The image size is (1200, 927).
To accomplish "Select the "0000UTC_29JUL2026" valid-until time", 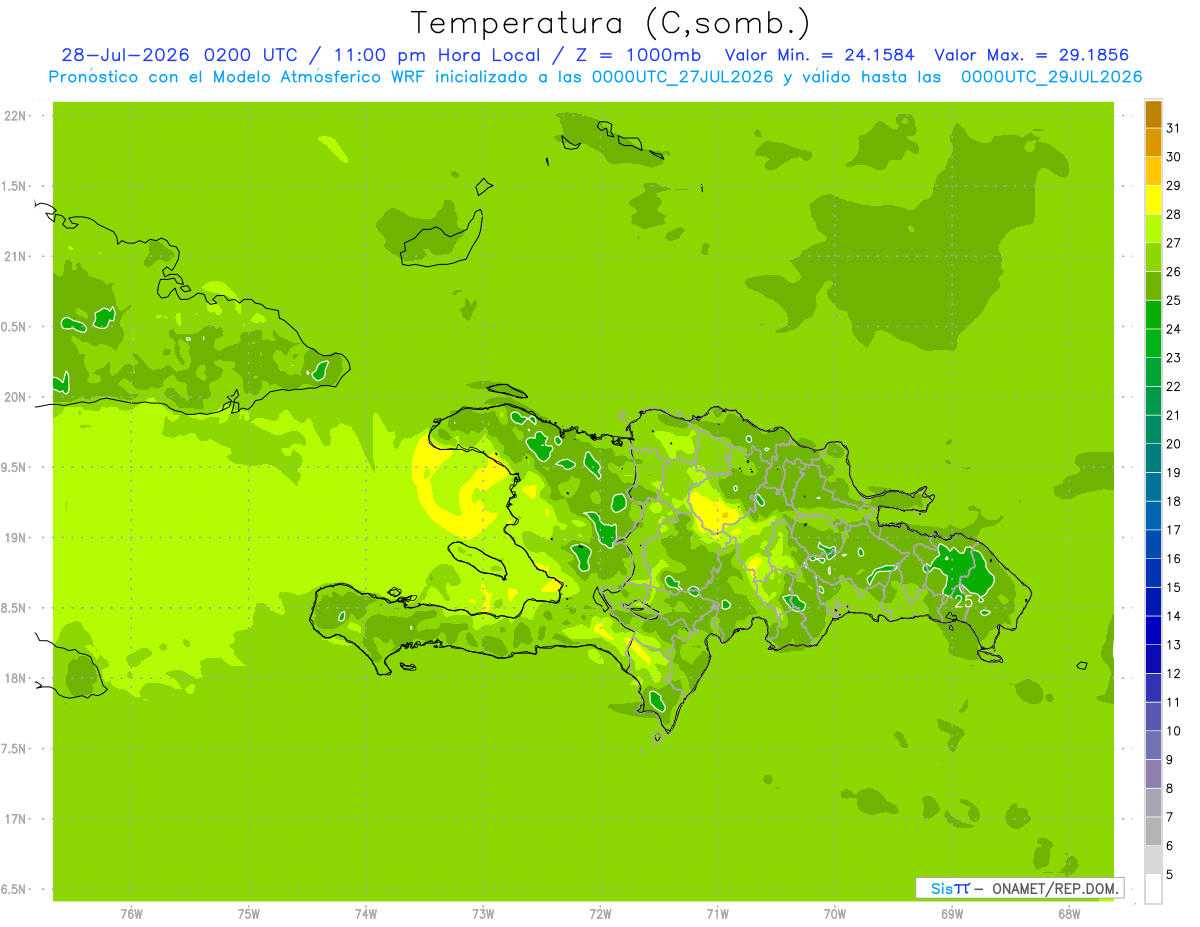I will coord(1052,77).
